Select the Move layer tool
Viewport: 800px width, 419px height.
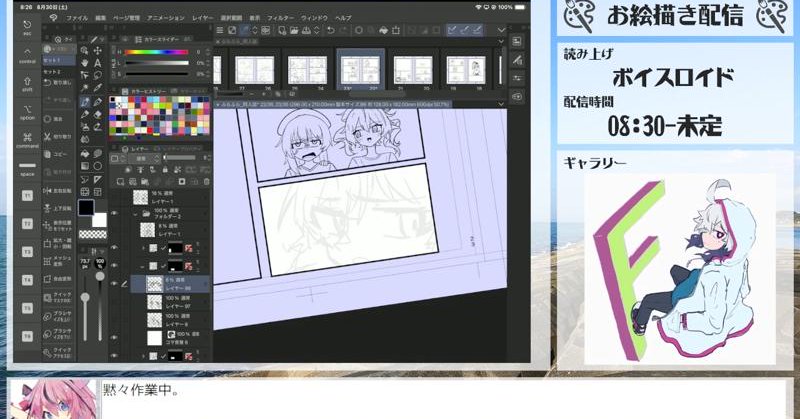pos(97,51)
